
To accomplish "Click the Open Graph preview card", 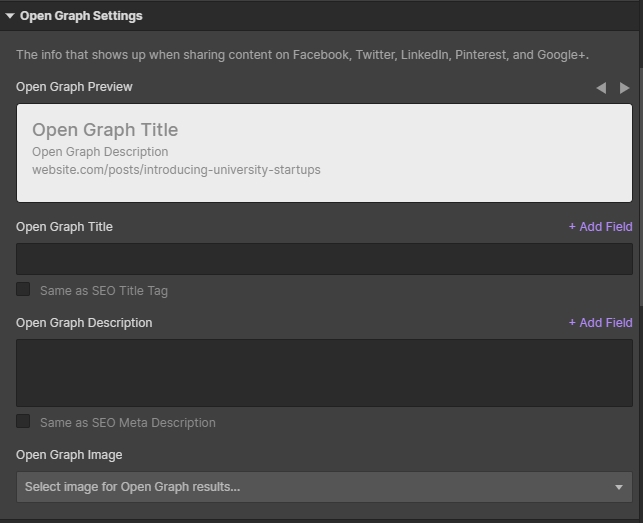I will tap(324, 153).
